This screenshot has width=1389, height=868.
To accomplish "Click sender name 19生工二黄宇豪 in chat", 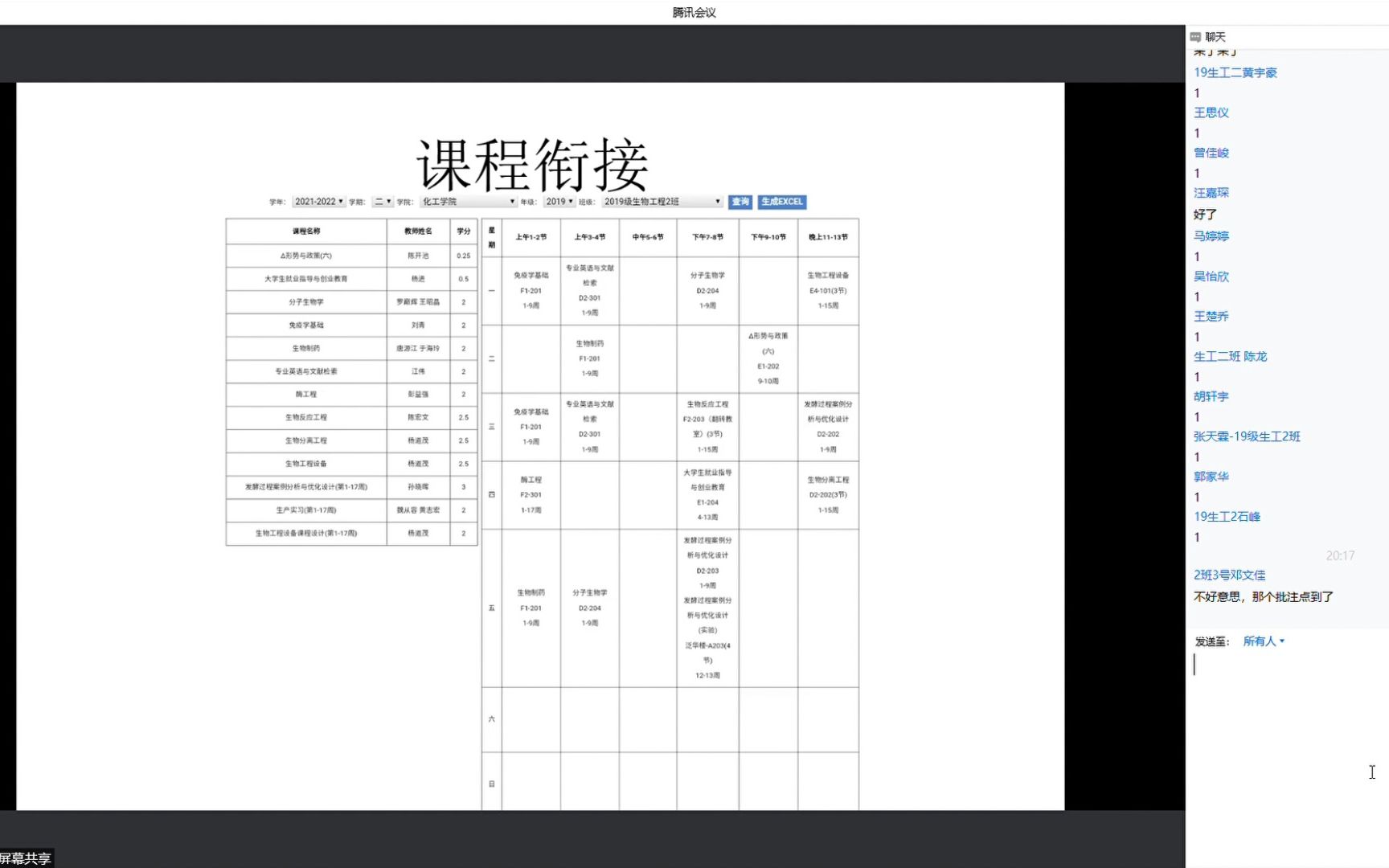I will point(1235,72).
